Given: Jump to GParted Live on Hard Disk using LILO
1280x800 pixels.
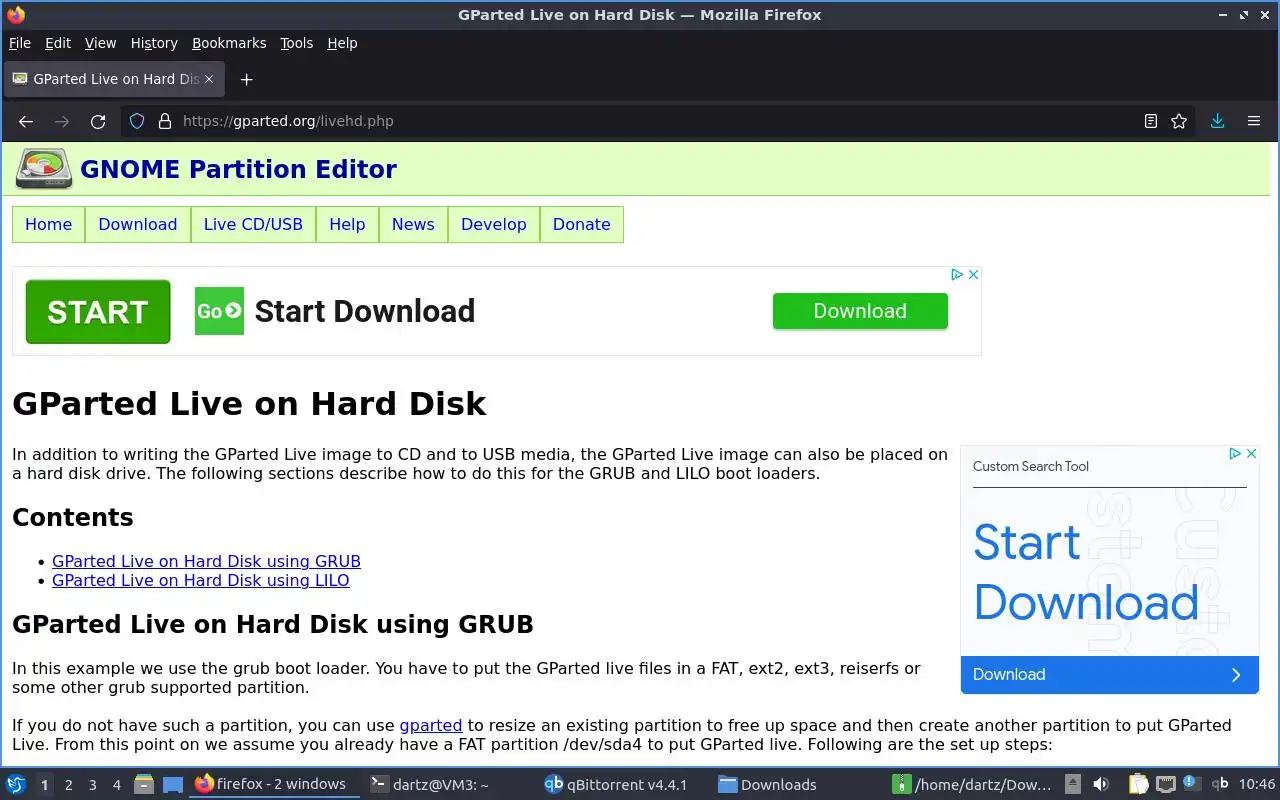Looking at the screenshot, I should (201, 580).
